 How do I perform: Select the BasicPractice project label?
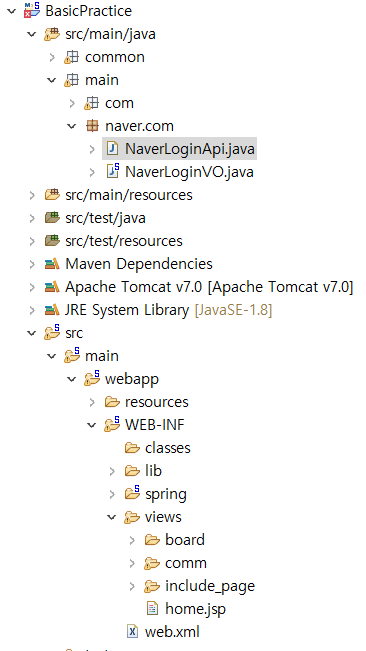coord(88,11)
